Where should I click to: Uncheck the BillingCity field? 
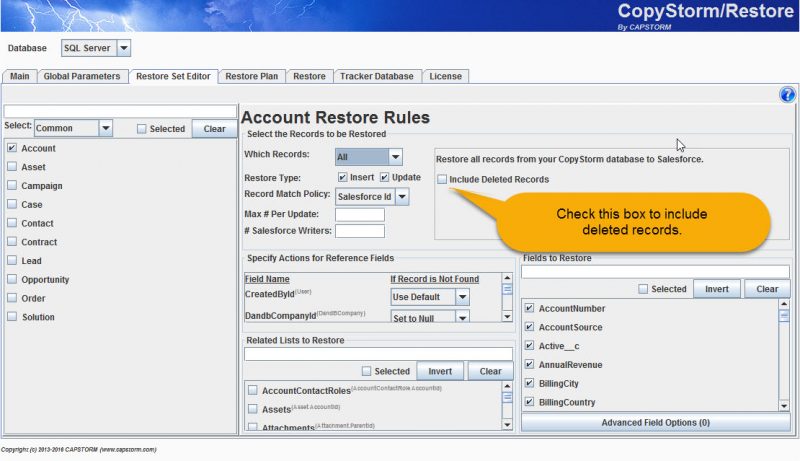530,383
